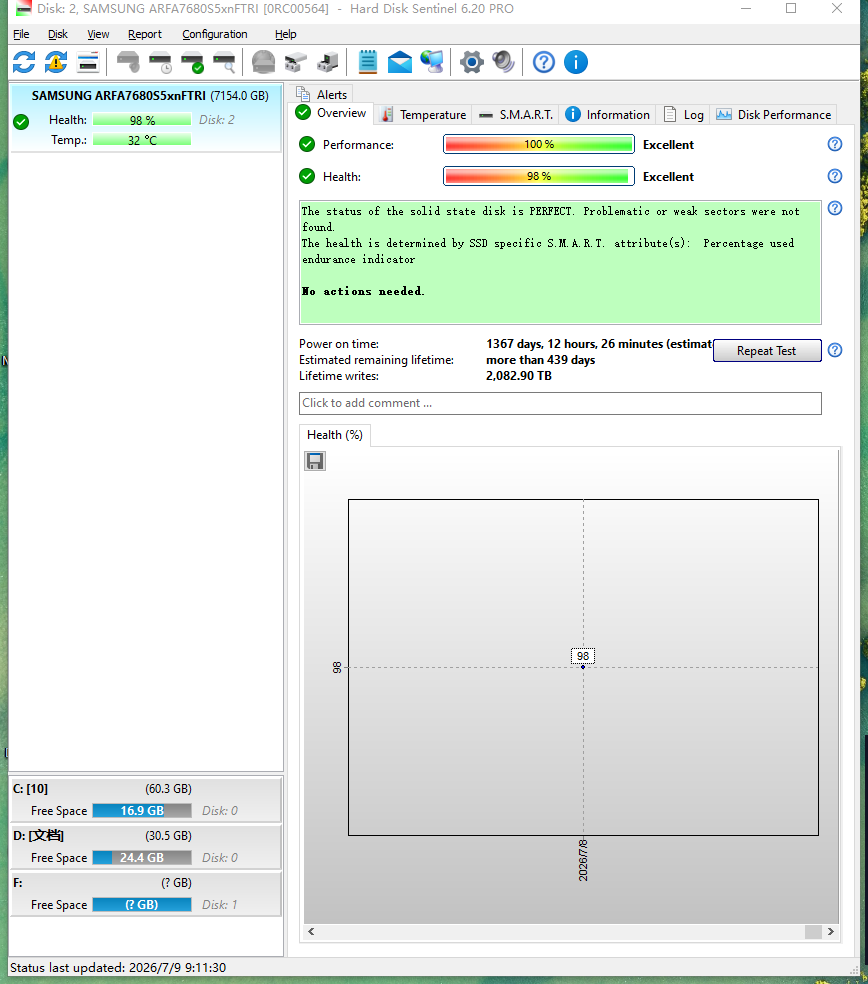
Task: Click the C: free space 16.9 GB bar
Action: pos(142,811)
